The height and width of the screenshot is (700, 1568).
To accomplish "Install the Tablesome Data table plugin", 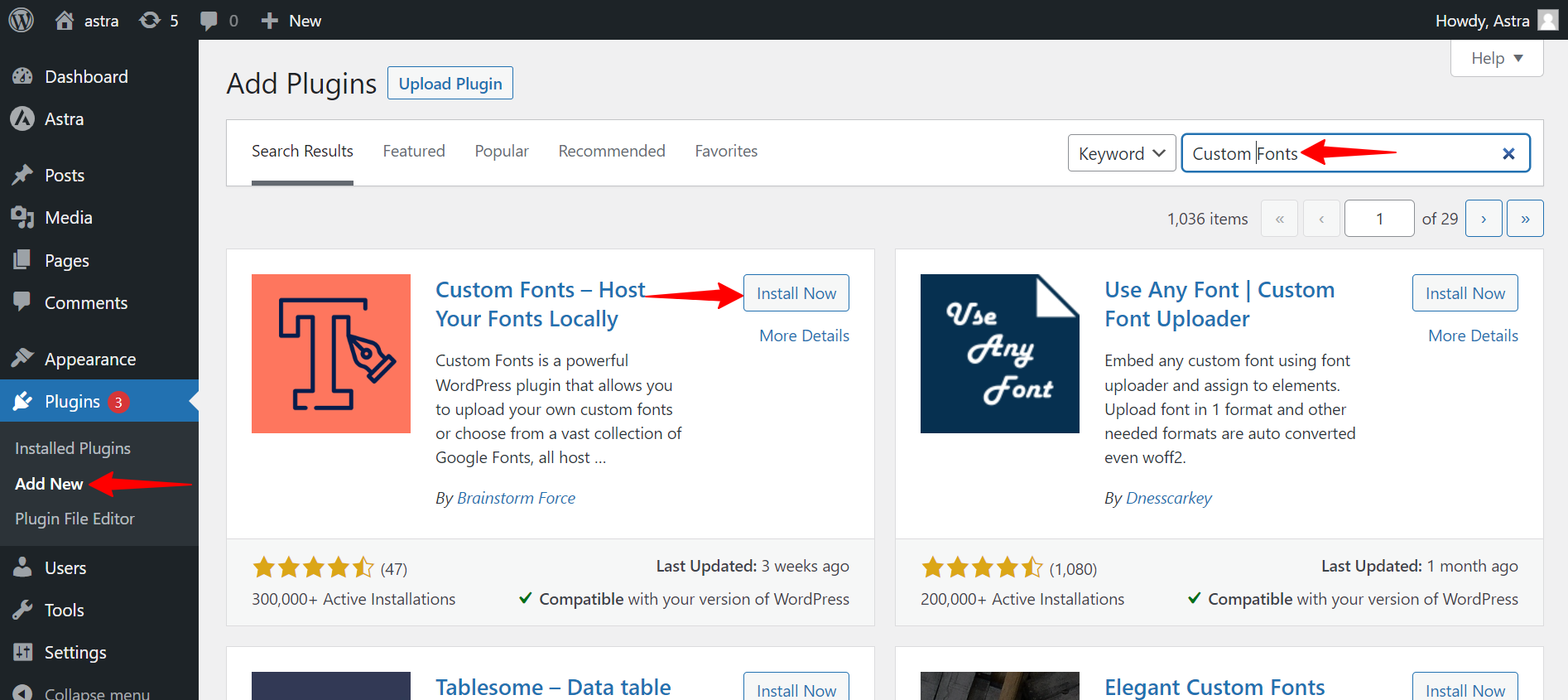I will (x=796, y=688).
